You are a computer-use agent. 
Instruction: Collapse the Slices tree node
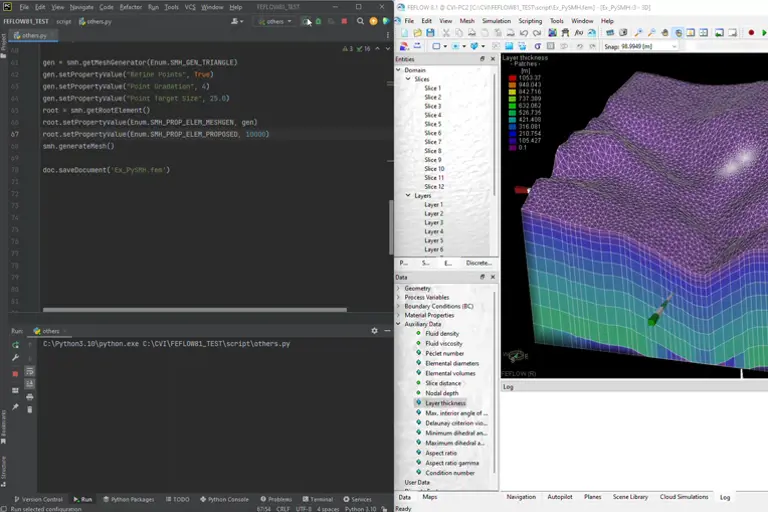pyautogui.click(x=408, y=79)
